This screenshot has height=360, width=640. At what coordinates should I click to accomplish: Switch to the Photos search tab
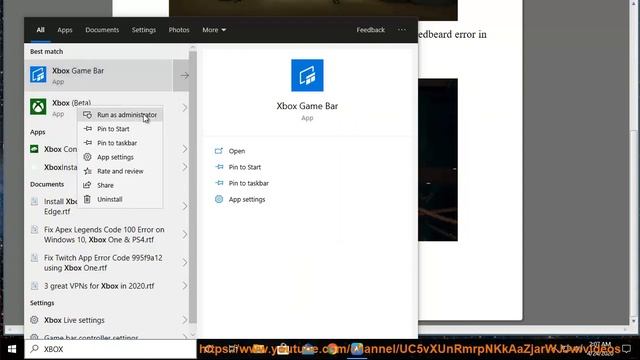(179, 30)
